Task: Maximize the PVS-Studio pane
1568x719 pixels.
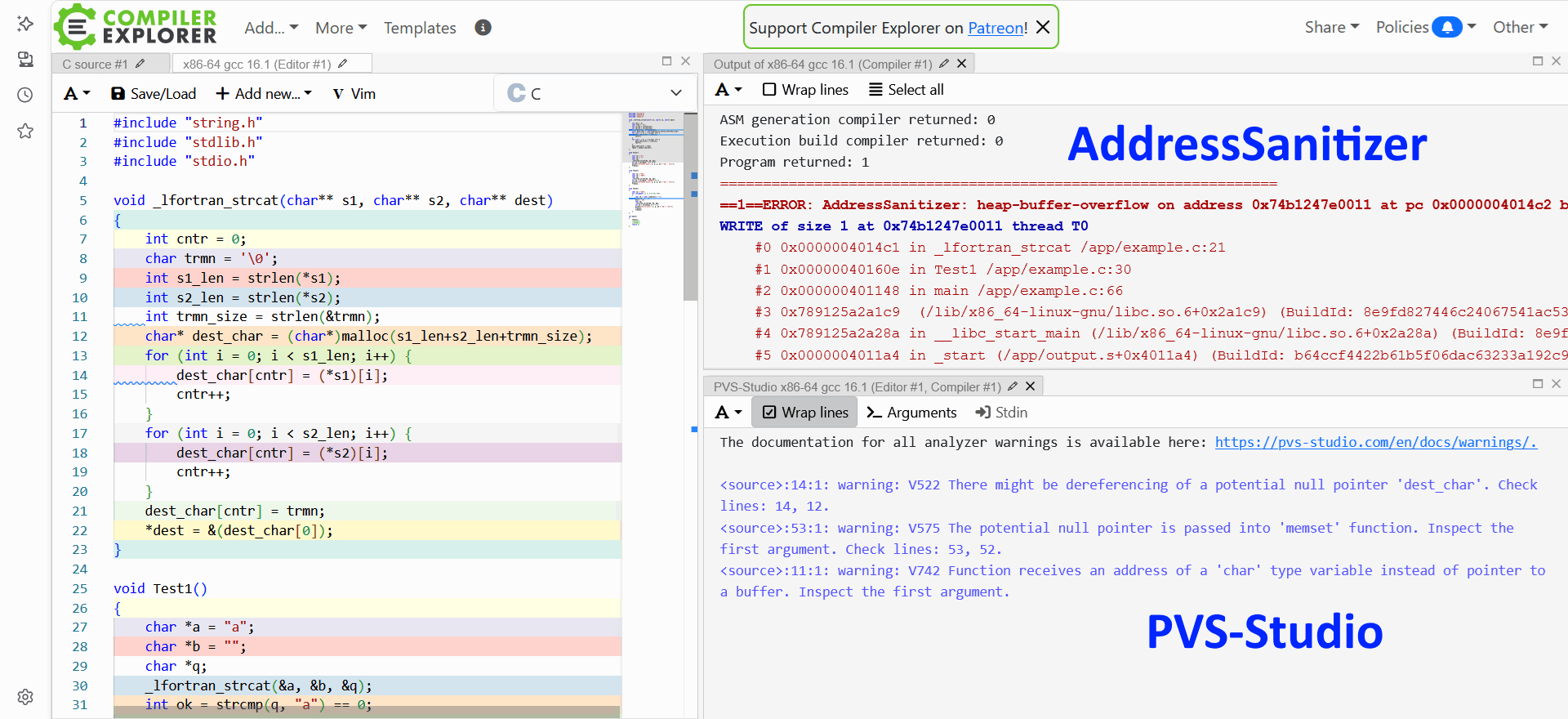Action: [1538, 384]
